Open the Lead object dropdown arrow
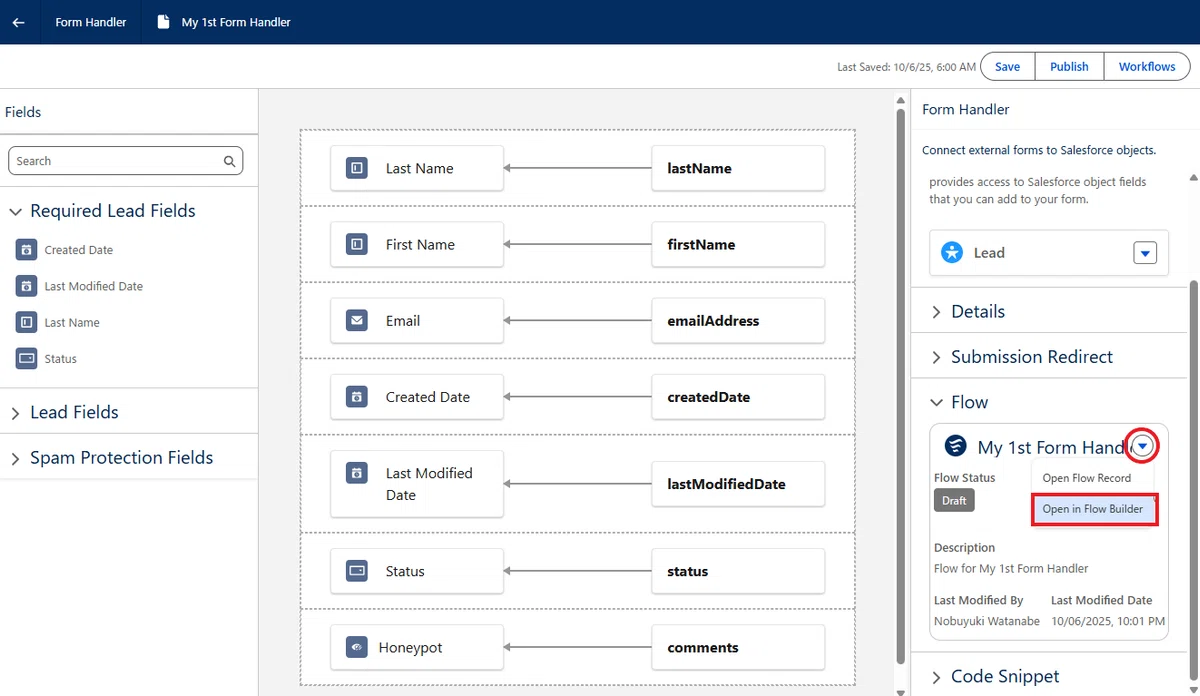The width and height of the screenshot is (1200, 696). 1145,253
